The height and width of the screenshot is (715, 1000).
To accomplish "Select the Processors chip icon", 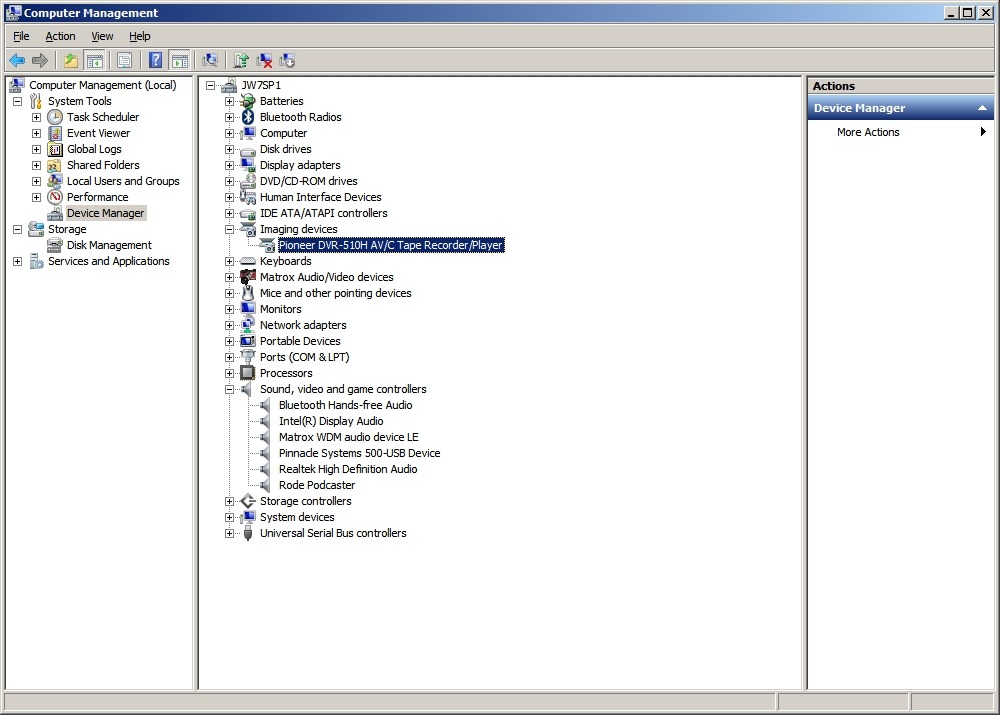I will click(x=248, y=373).
